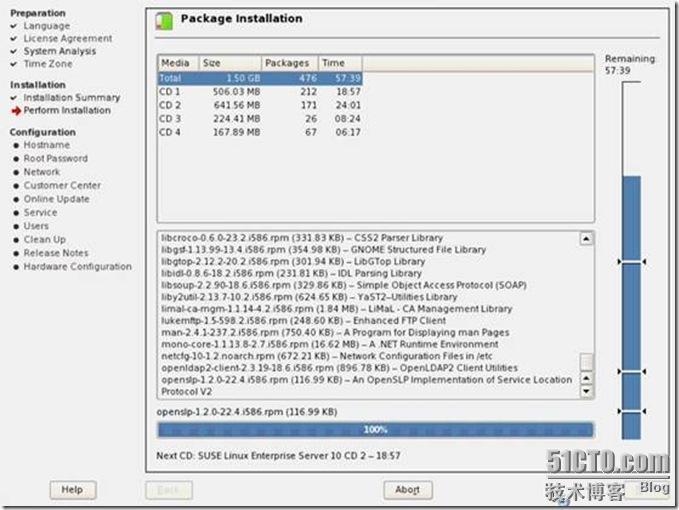Screen dimensions: 679x510
Task: Click the checkmark next to Time Zone
Action: (14, 64)
